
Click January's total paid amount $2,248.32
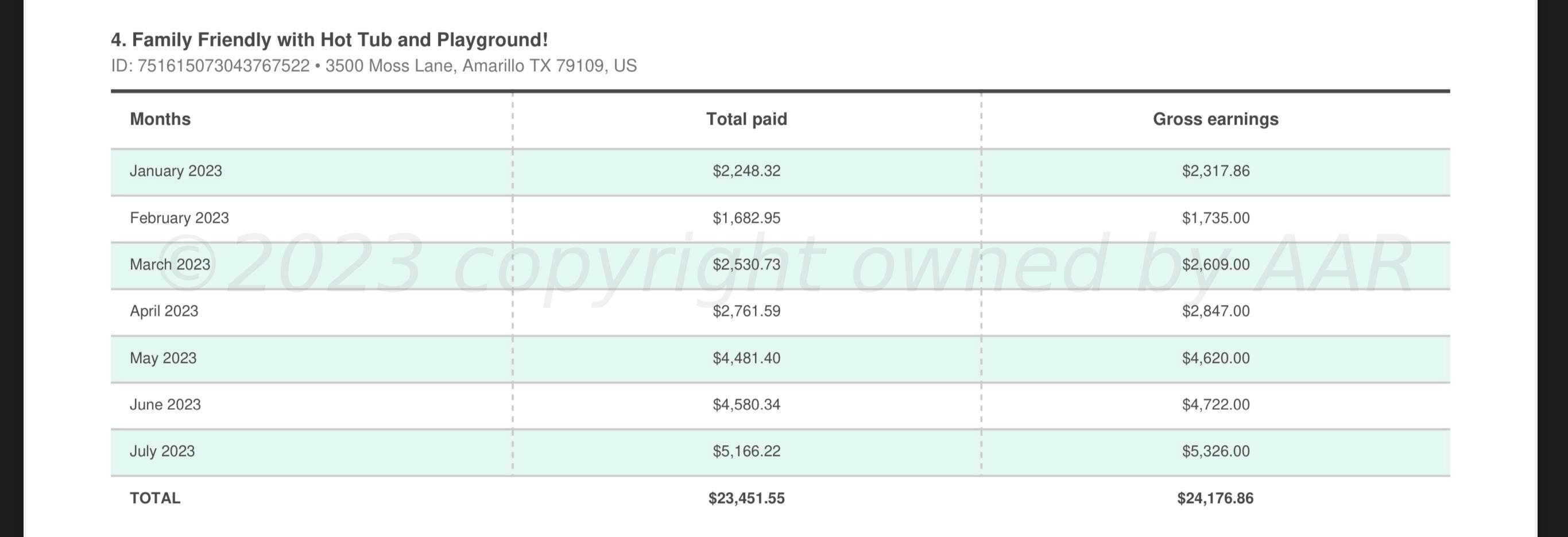746,171
